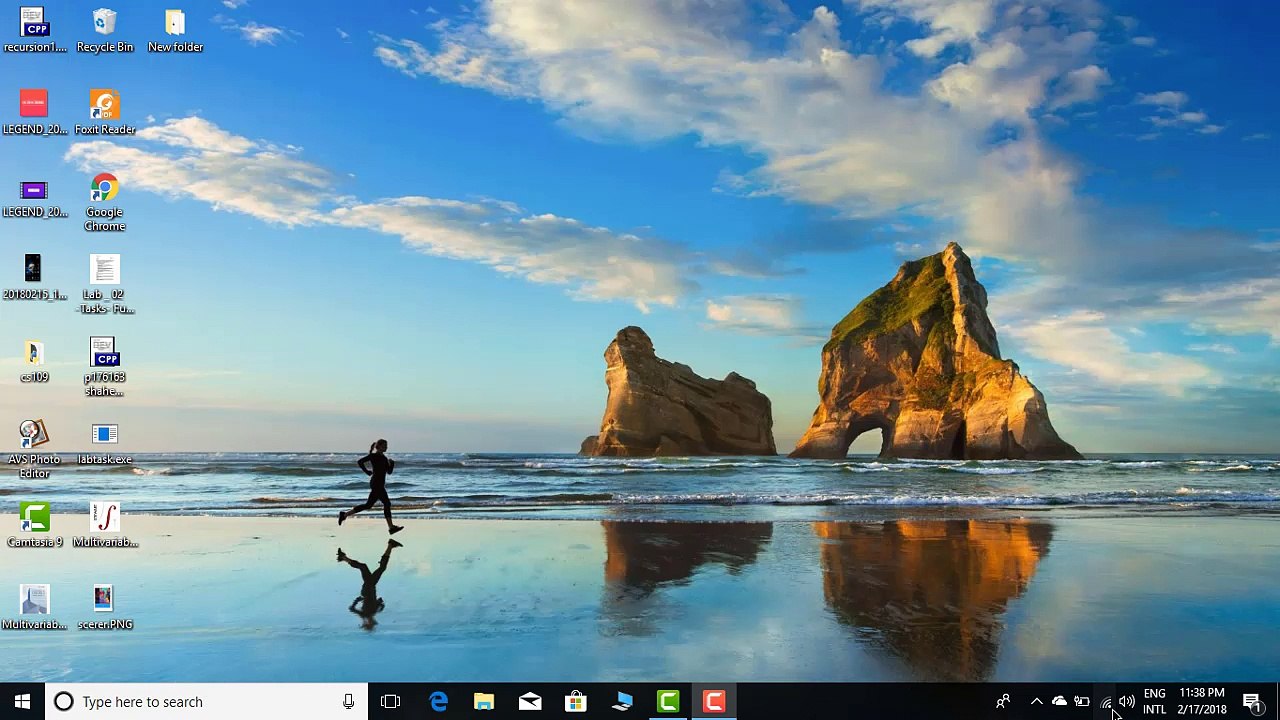Select the recursion1 CPP file on desktop
1280x720 pixels.
(x=34, y=30)
